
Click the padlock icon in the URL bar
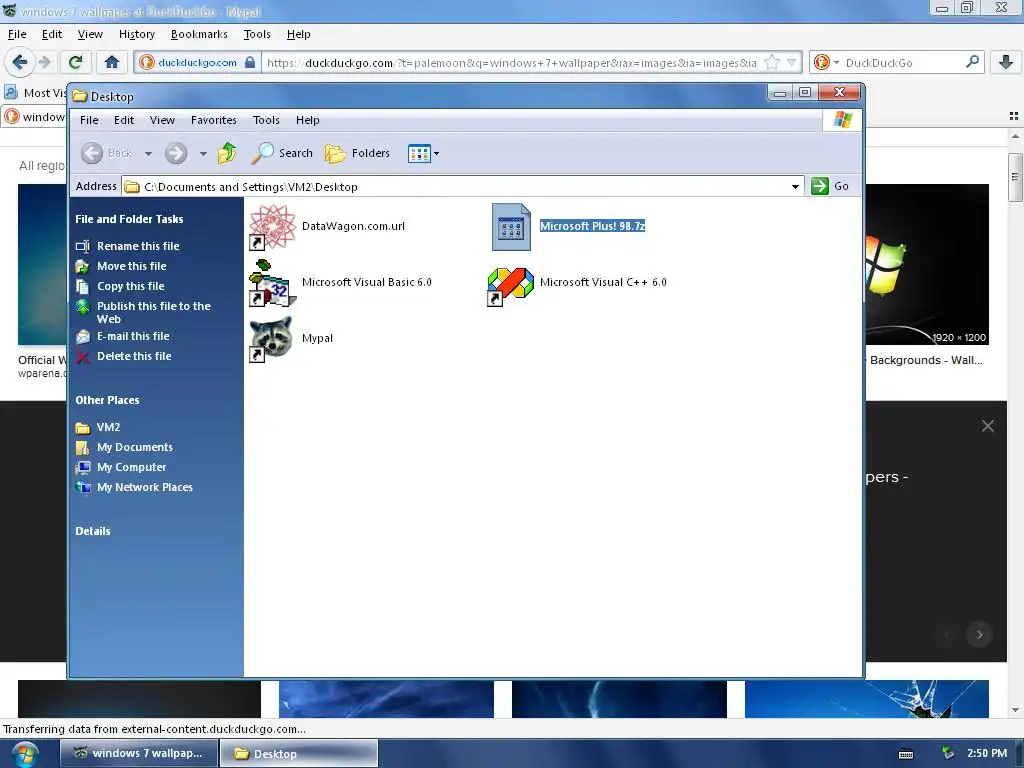pyautogui.click(x=249, y=63)
